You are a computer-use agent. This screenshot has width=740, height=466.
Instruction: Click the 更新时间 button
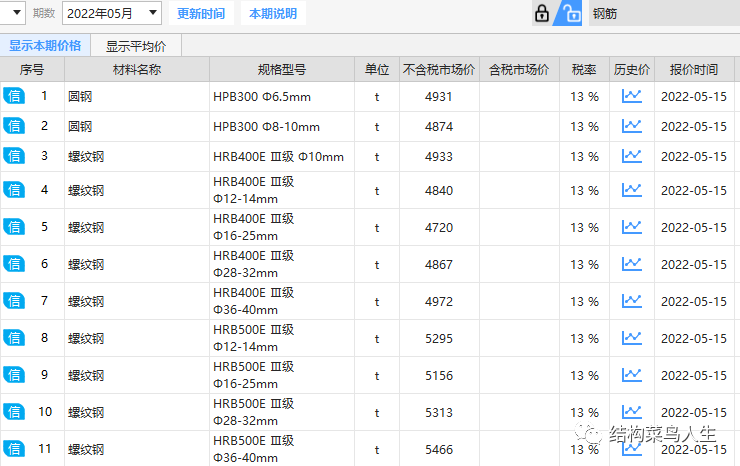[201, 13]
